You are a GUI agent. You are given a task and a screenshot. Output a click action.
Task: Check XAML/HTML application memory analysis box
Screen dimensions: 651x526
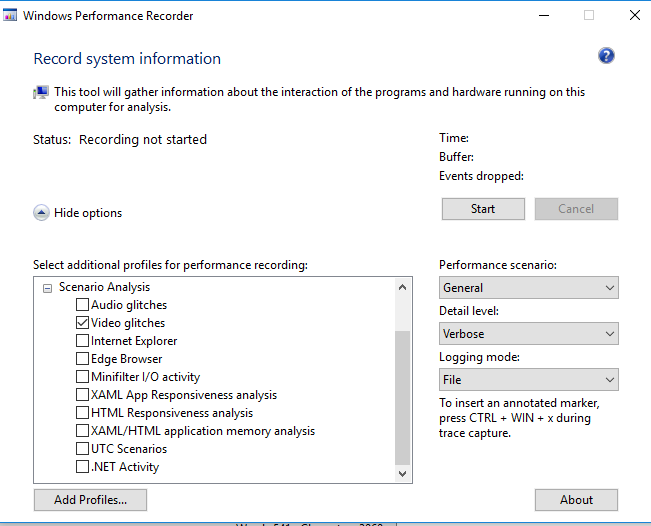pos(82,431)
